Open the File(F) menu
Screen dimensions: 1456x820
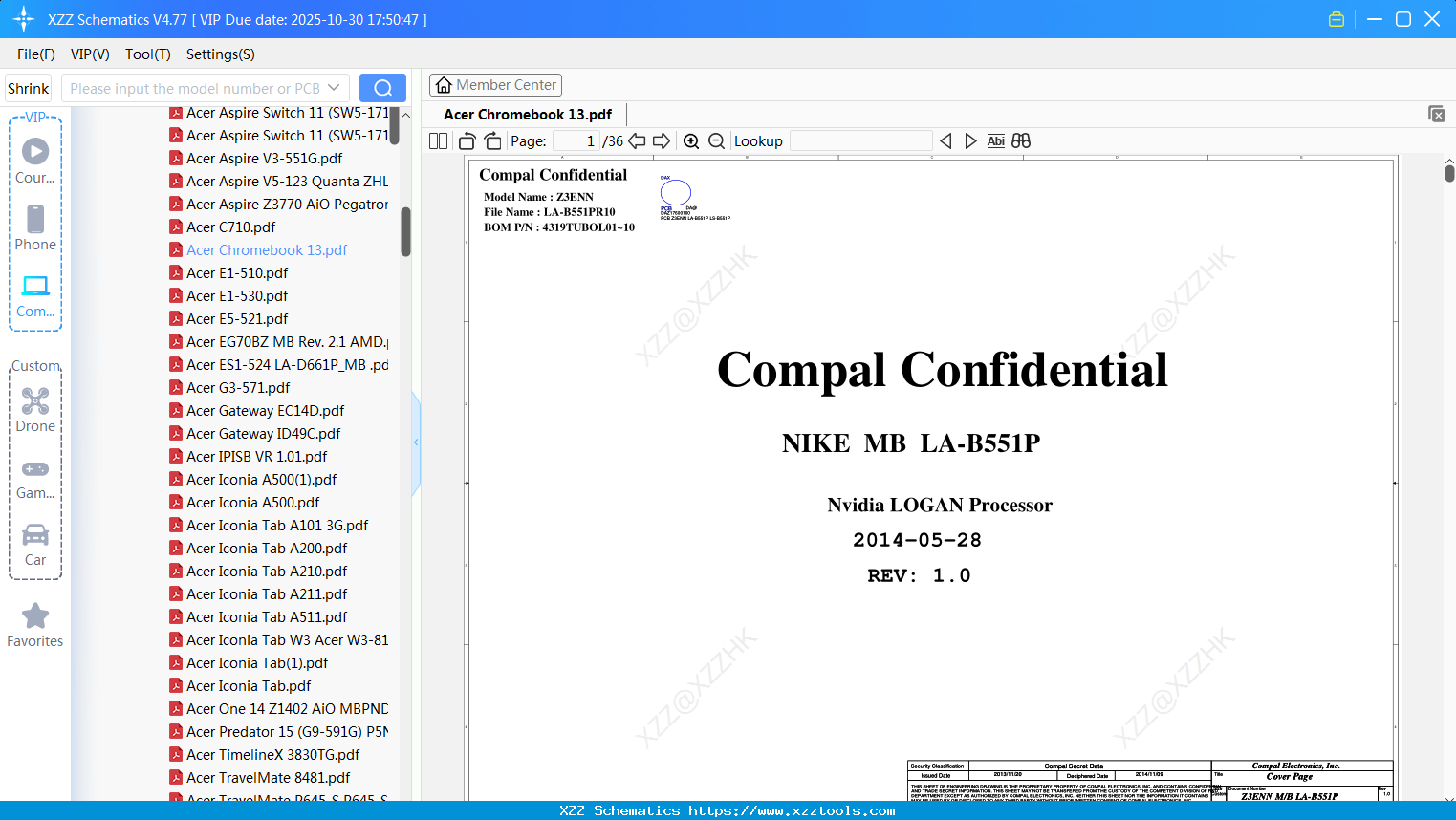click(x=36, y=54)
